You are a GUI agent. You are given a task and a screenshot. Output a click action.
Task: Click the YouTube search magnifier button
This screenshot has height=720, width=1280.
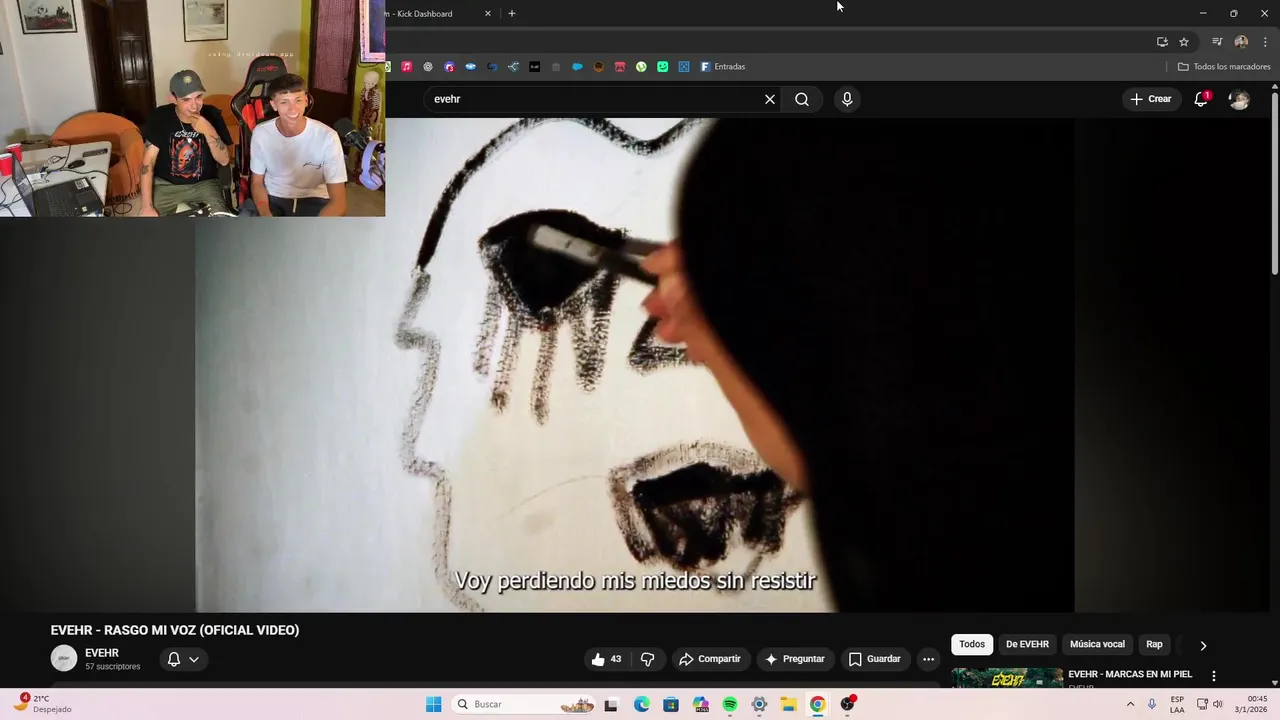coord(802,99)
